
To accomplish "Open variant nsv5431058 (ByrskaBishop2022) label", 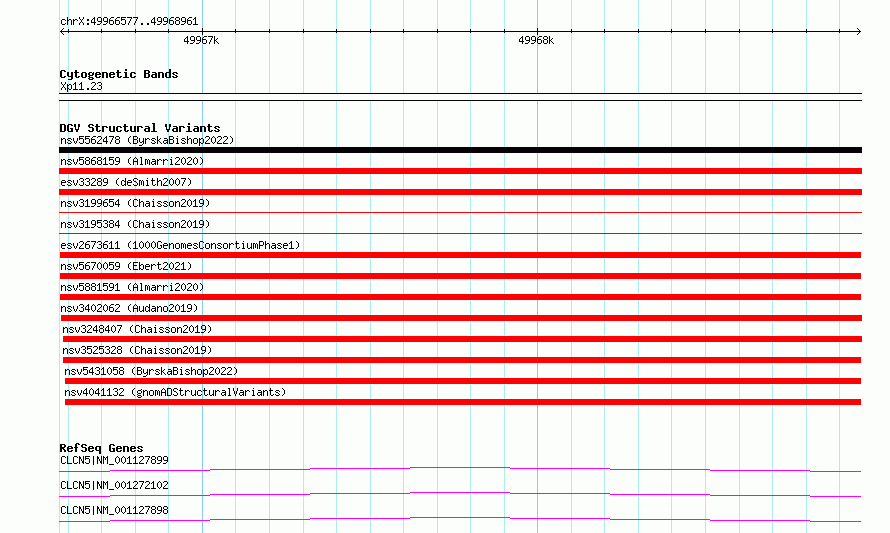I will [x=151, y=371].
